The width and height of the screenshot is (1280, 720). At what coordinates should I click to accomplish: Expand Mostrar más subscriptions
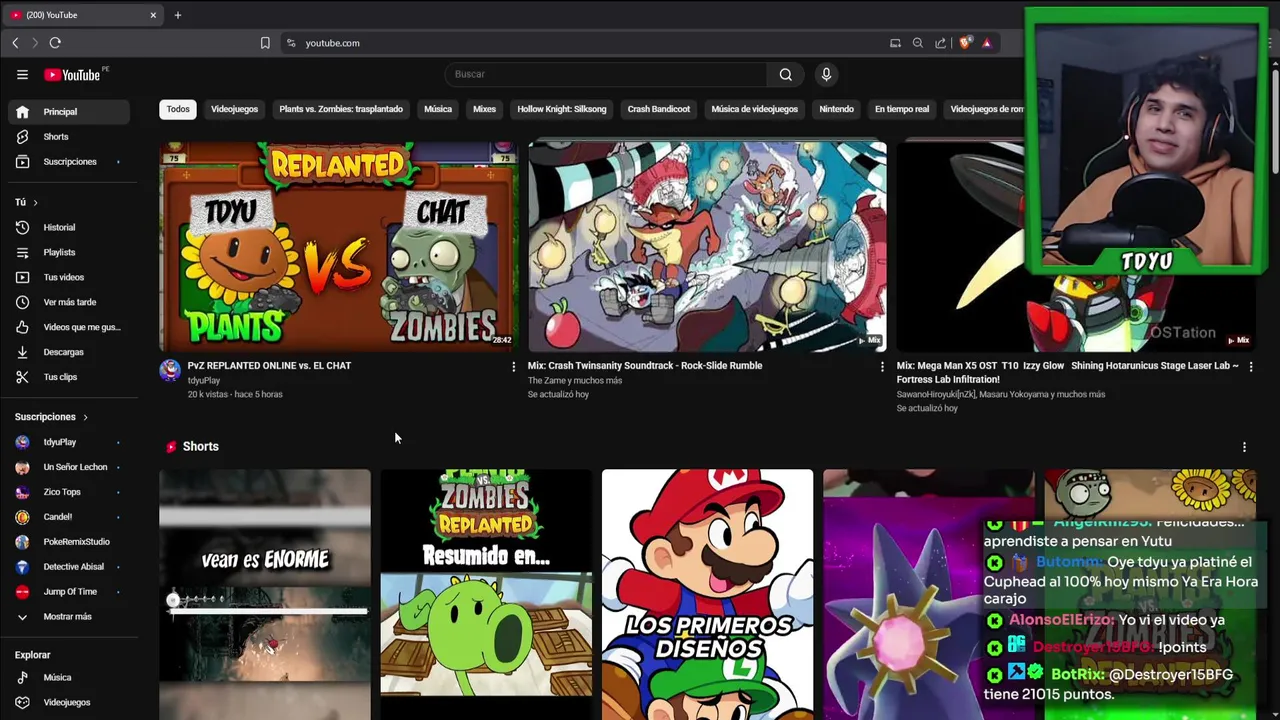[x=68, y=617]
